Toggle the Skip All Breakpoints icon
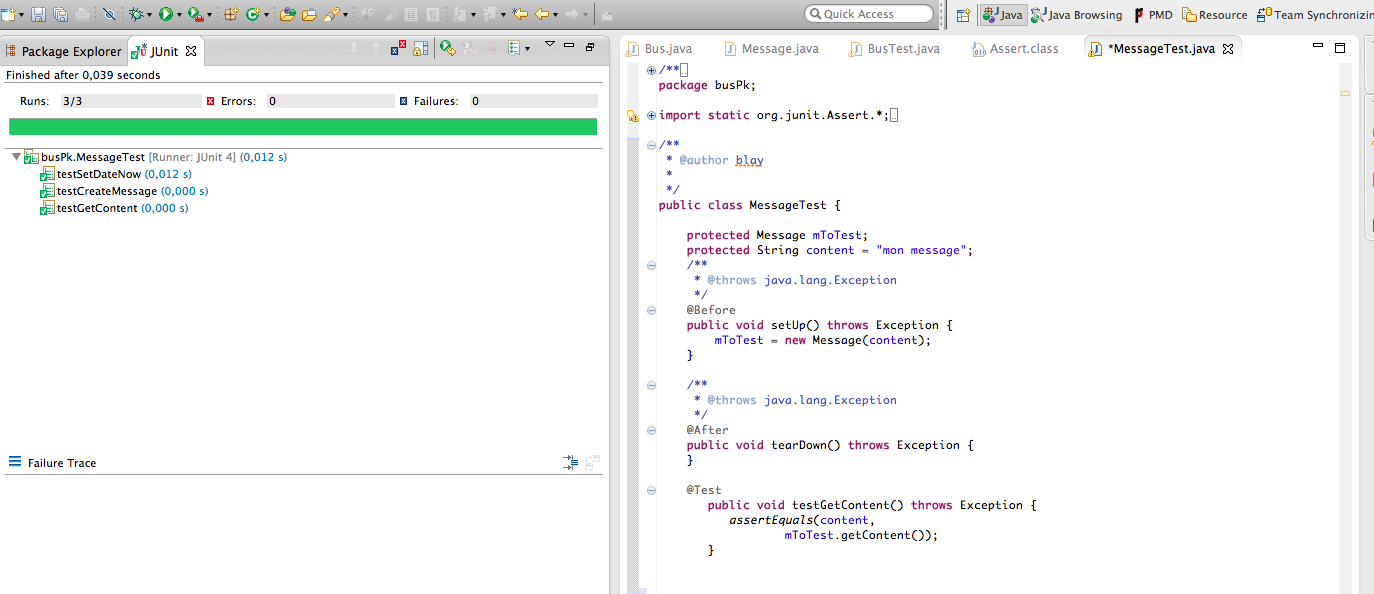Screen dimensions: 1374x594 pos(109,14)
